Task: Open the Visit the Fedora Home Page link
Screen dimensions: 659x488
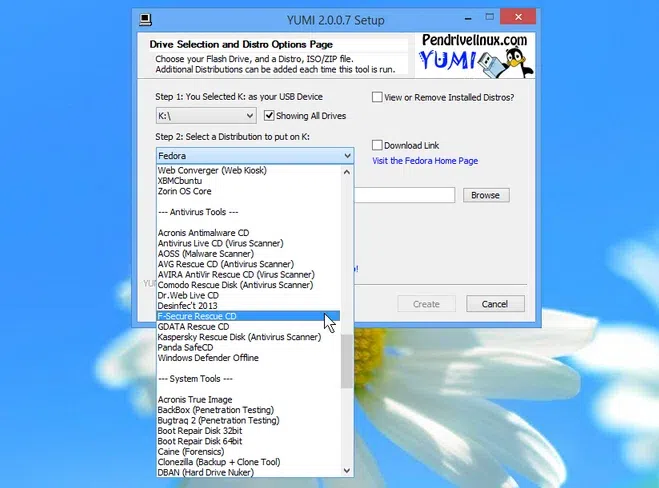Action: [x=425, y=161]
